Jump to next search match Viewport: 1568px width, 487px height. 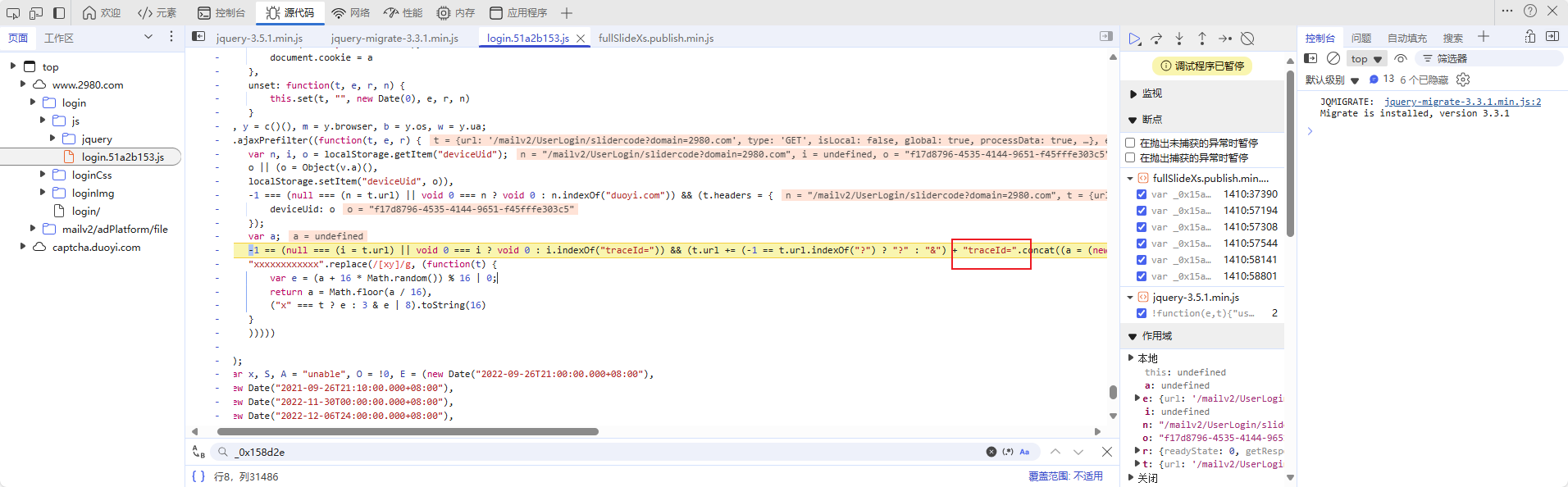1078,452
